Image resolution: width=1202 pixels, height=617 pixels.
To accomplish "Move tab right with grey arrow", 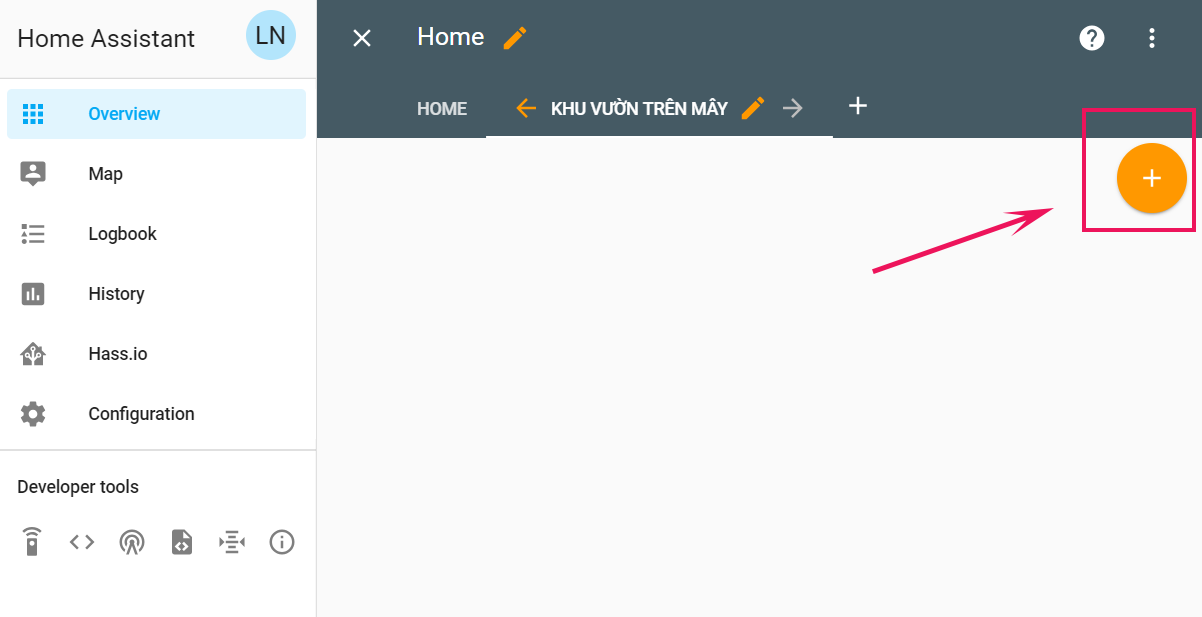I will pos(793,108).
